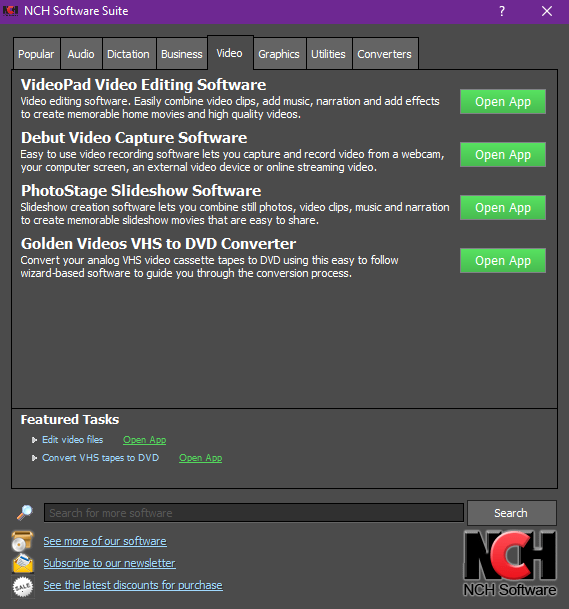The width and height of the screenshot is (569, 609).
Task: Open App for Golden Videos VHS Converter
Action: (503, 261)
